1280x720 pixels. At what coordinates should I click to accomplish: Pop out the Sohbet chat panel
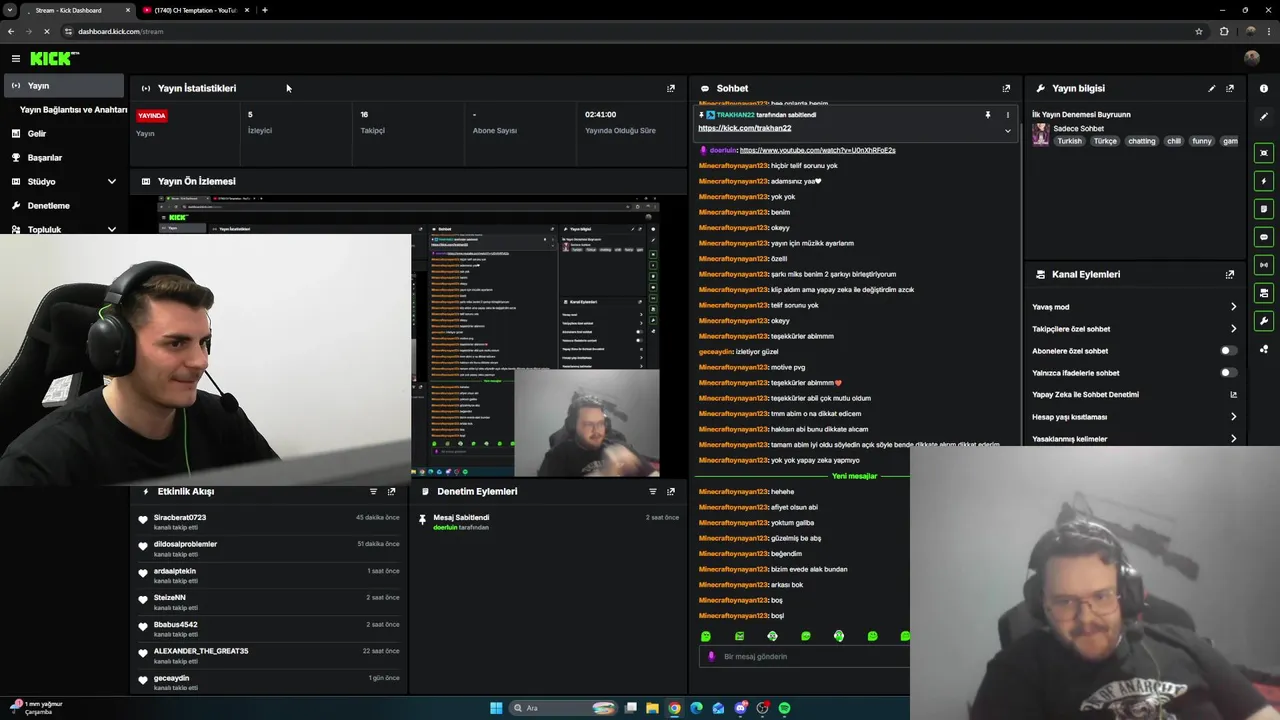(1006, 88)
